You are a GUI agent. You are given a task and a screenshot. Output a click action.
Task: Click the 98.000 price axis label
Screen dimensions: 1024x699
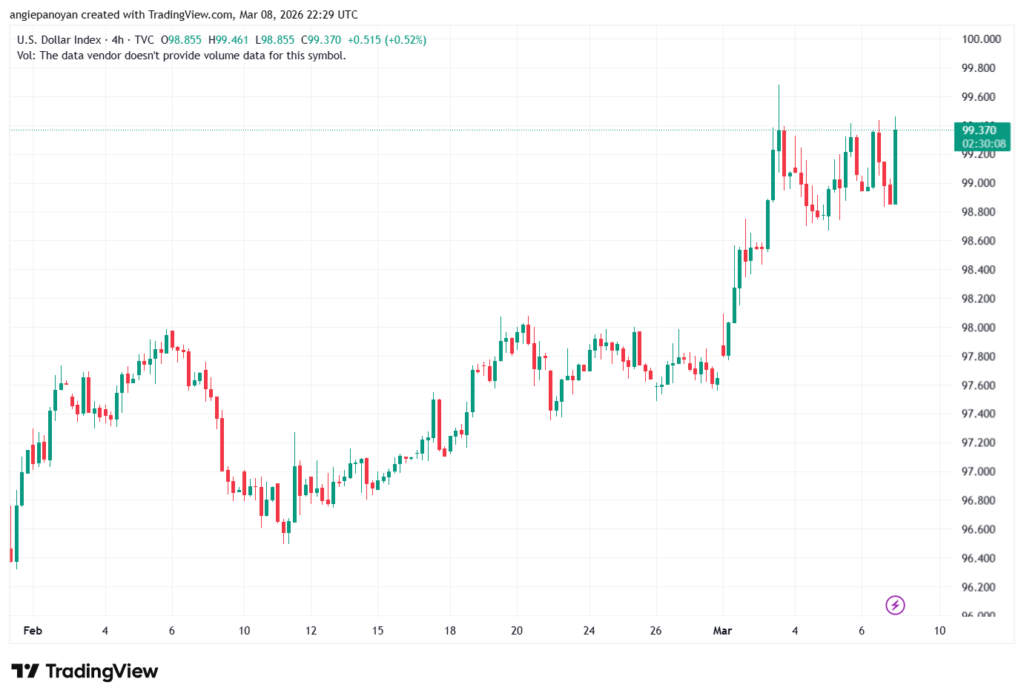coord(979,328)
